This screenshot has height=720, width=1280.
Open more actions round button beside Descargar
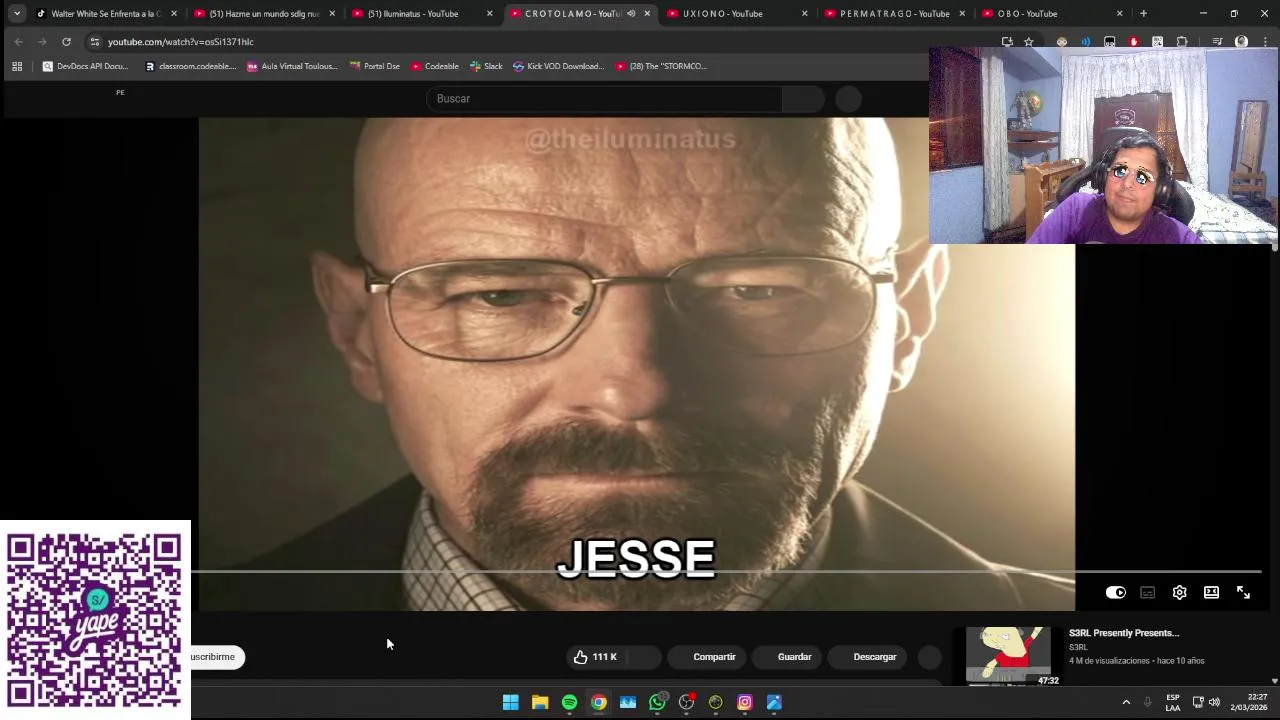pyautogui.click(x=929, y=657)
